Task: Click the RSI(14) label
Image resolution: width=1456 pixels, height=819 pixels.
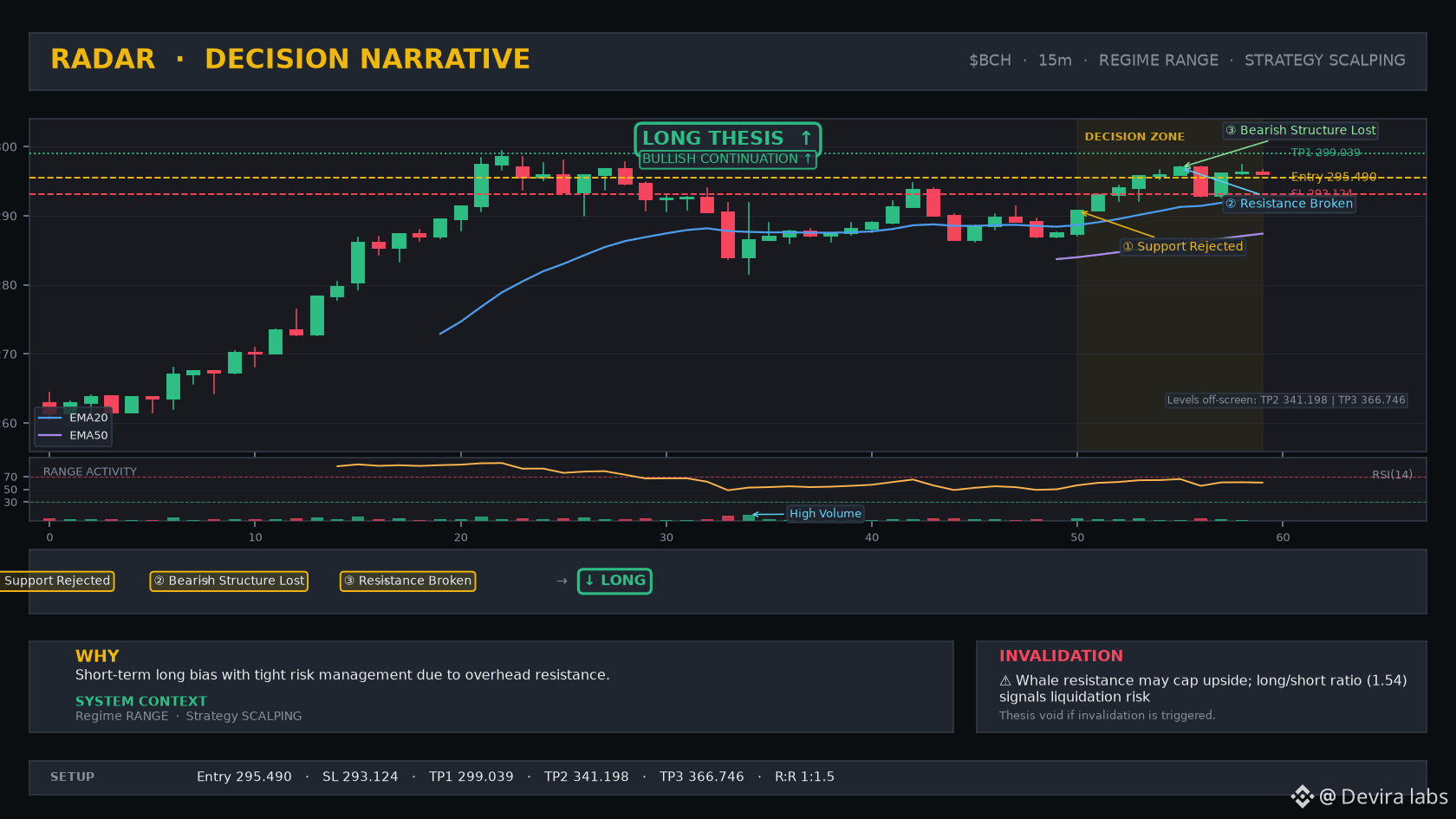Action: pos(1392,474)
